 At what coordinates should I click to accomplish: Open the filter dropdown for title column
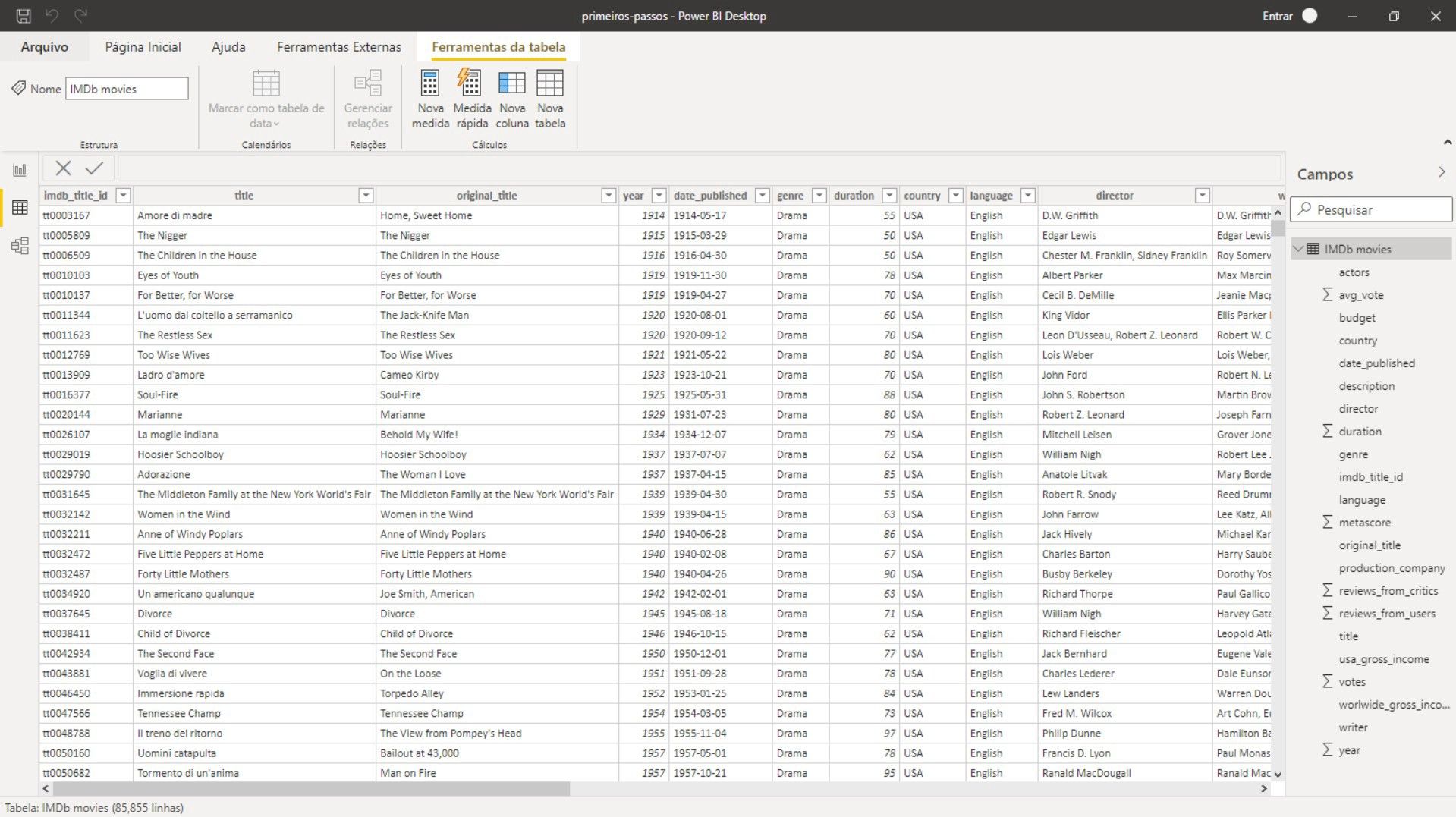(366, 196)
